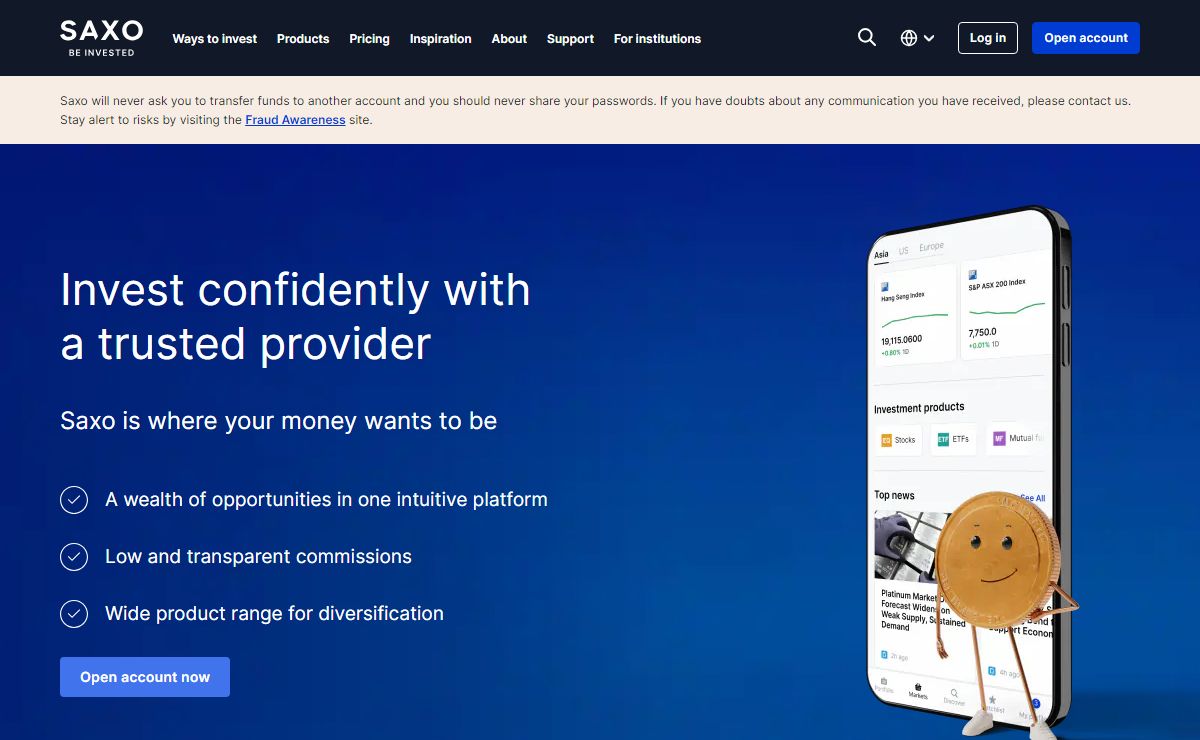This screenshot has width=1200, height=740.
Task: Tap the Mutual funds product chip
Action: click(1016, 438)
